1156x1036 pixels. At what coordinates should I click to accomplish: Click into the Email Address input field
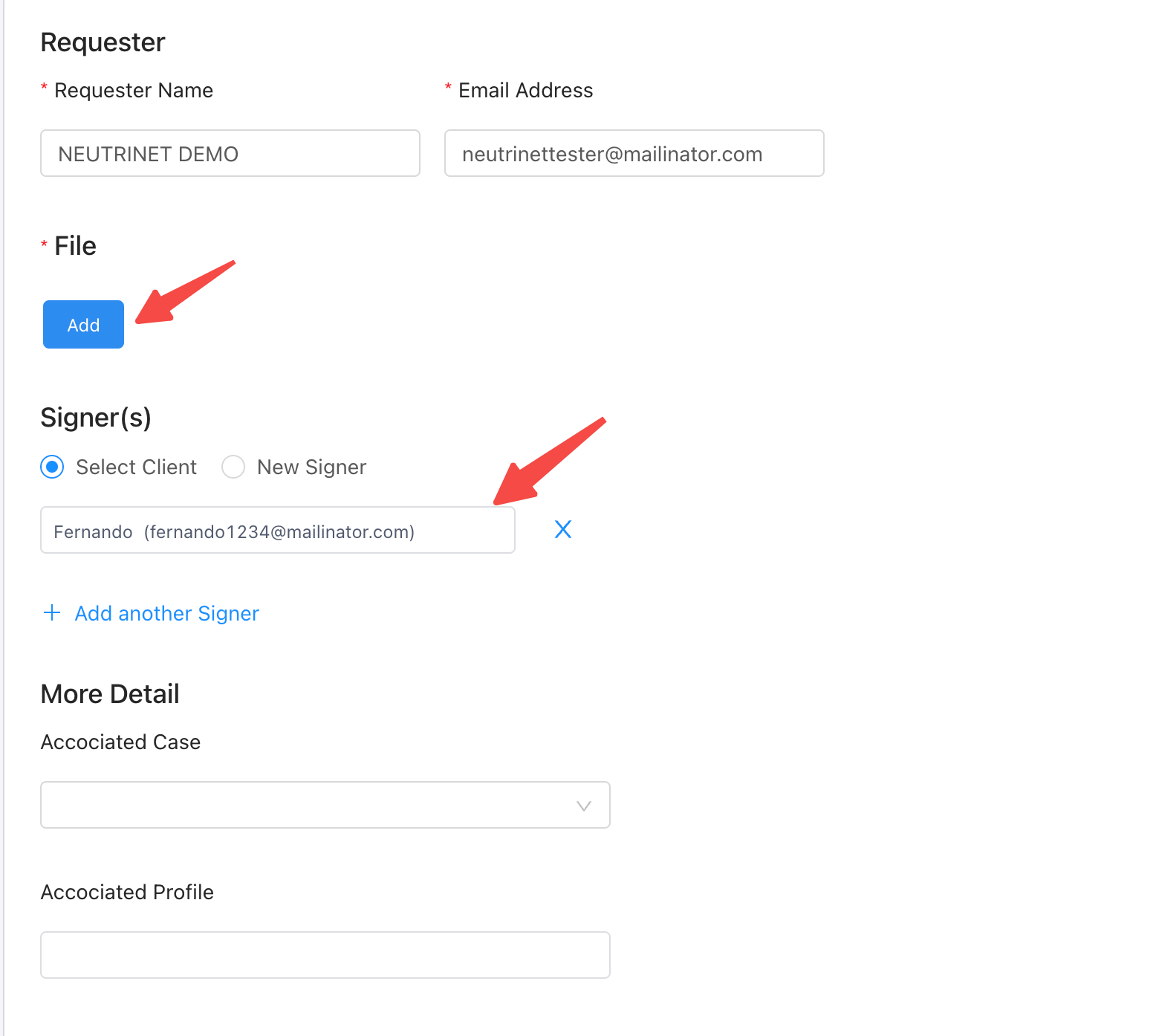coord(634,154)
